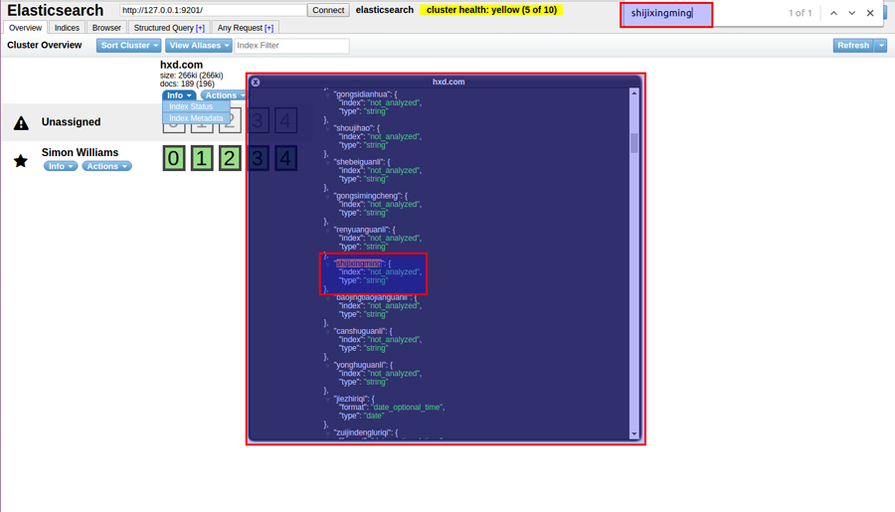Click the hxd.com index name

click(x=182, y=65)
